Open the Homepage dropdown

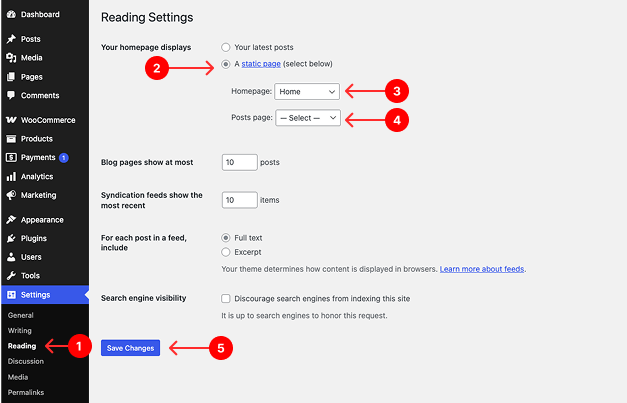pyautogui.click(x=307, y=91)
